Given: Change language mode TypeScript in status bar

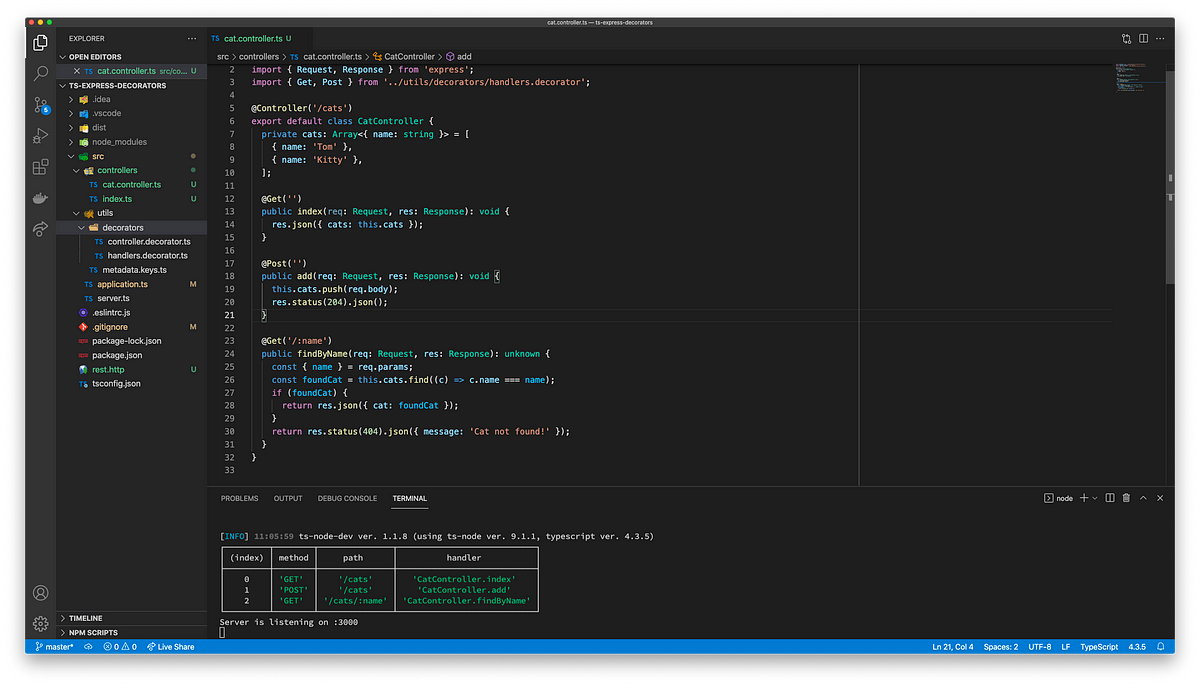Looking at the screenshot, I should (1099, 647).
